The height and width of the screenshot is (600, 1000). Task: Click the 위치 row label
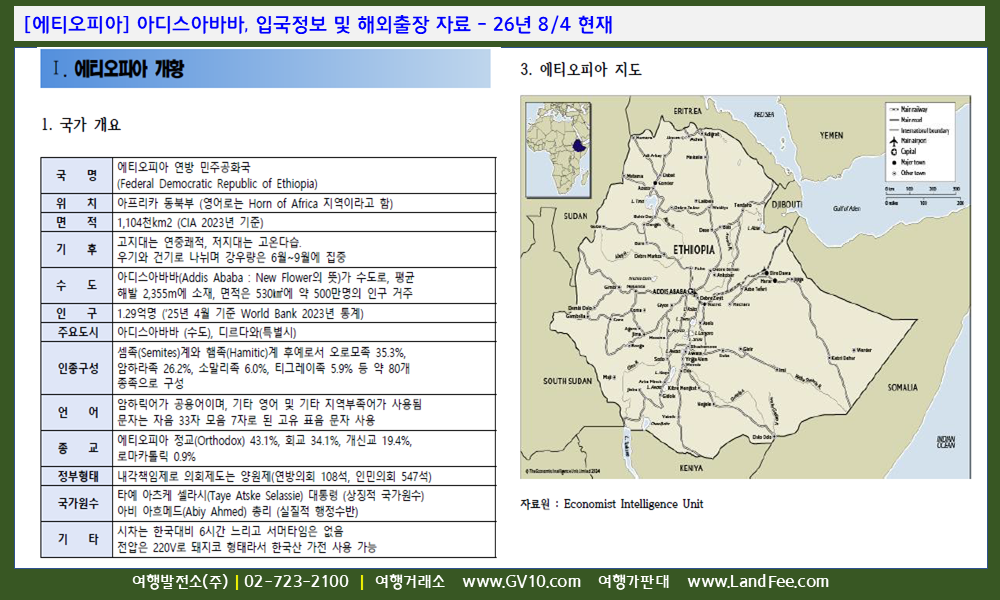pos(77,203)
